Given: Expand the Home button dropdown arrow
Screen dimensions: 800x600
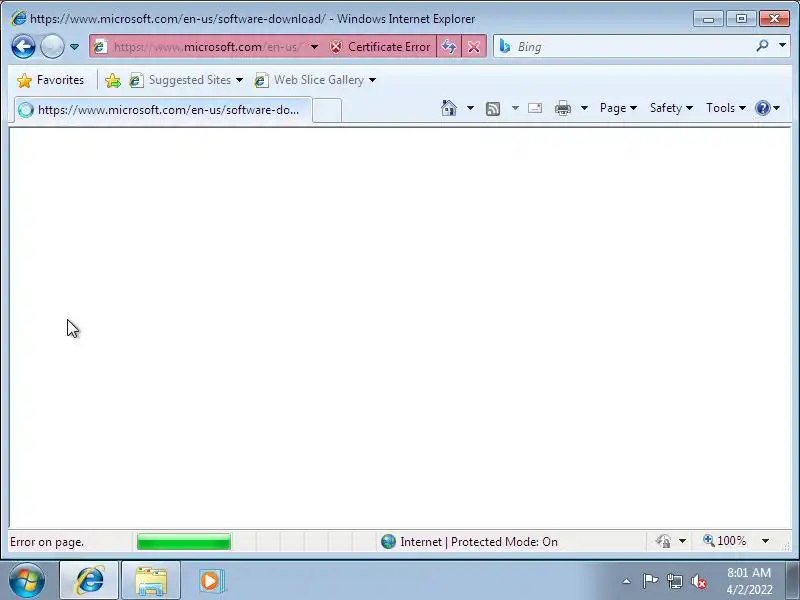Looking at the screenshot, I should 470,108.
